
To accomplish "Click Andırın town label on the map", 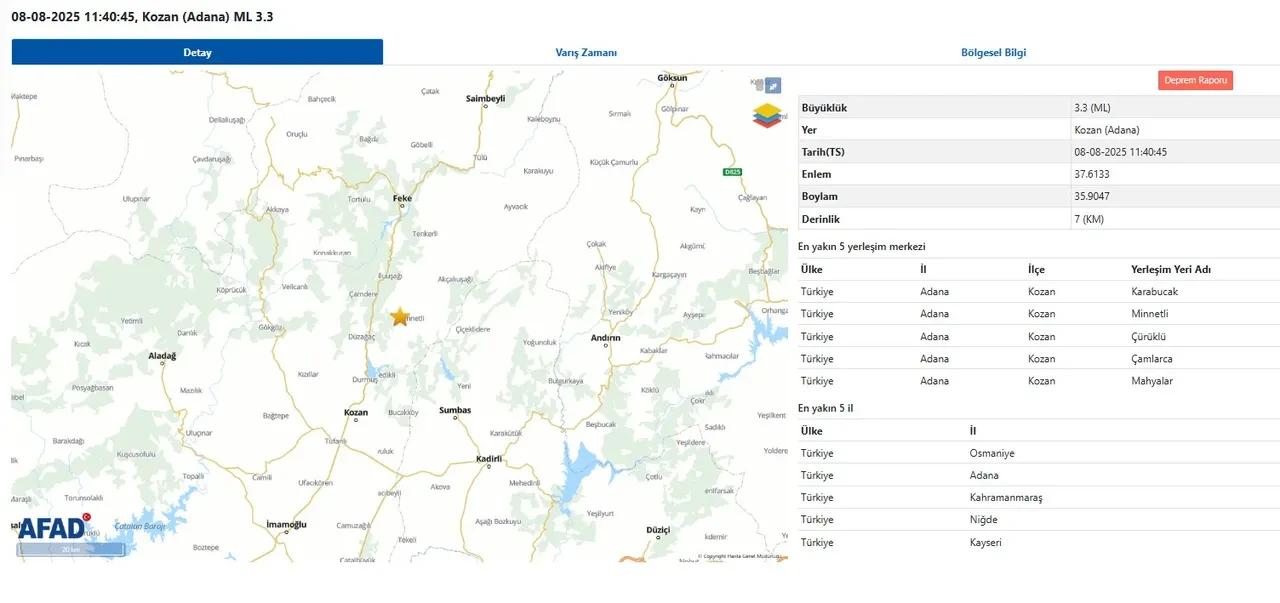I will pyautogui.click(x=605, y=338).
